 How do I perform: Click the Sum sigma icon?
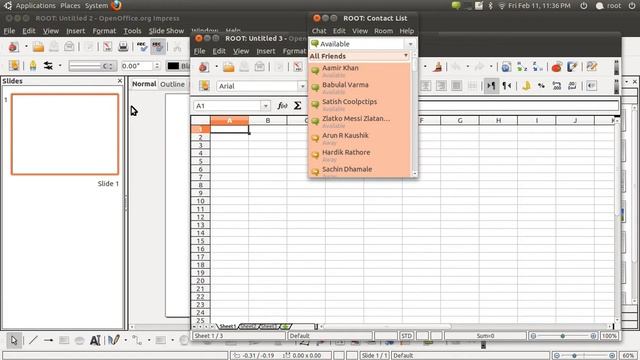coord(298,106)
